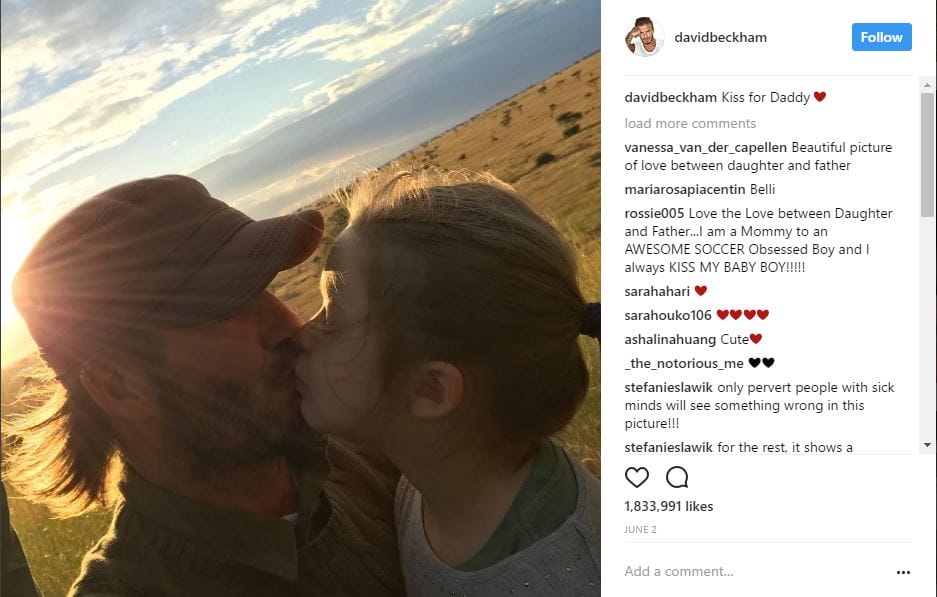The width and height of the screenshot is (937, 597).
Task: Open ashalinahuang's profile
Action: pyautogui.click(x=670, y=339)
